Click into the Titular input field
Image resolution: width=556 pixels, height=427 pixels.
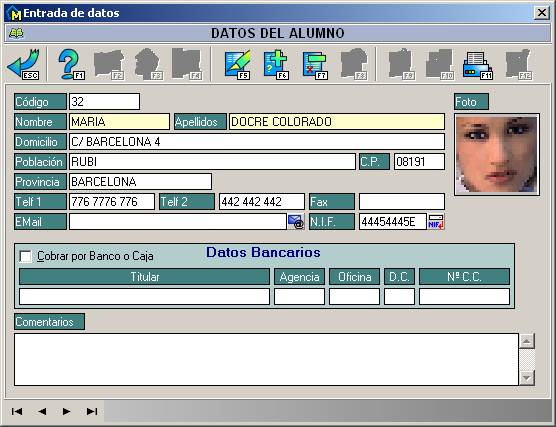pyautogui.click(x=144, y=296)
